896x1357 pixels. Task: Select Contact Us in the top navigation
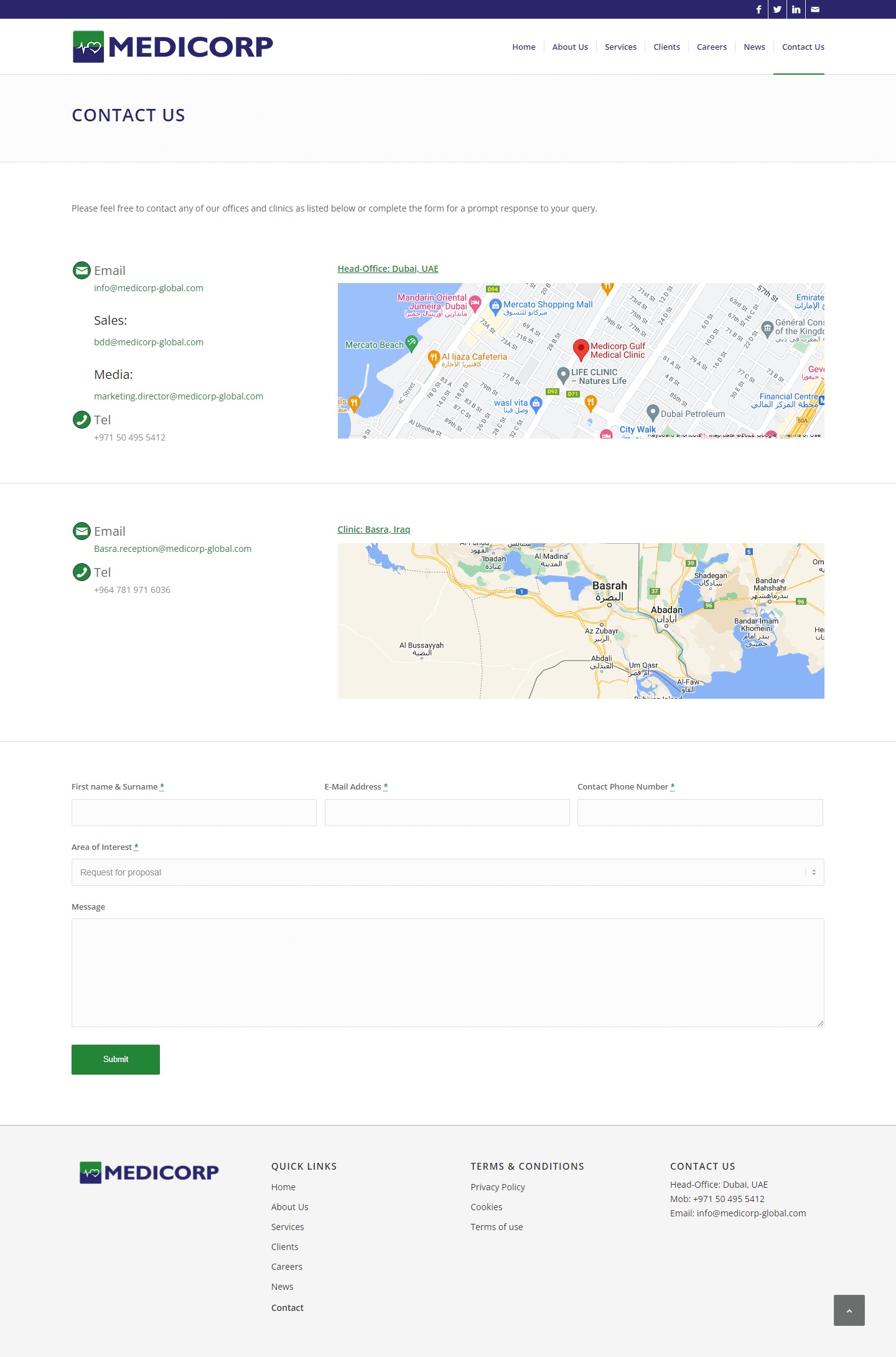coord(803,47)
